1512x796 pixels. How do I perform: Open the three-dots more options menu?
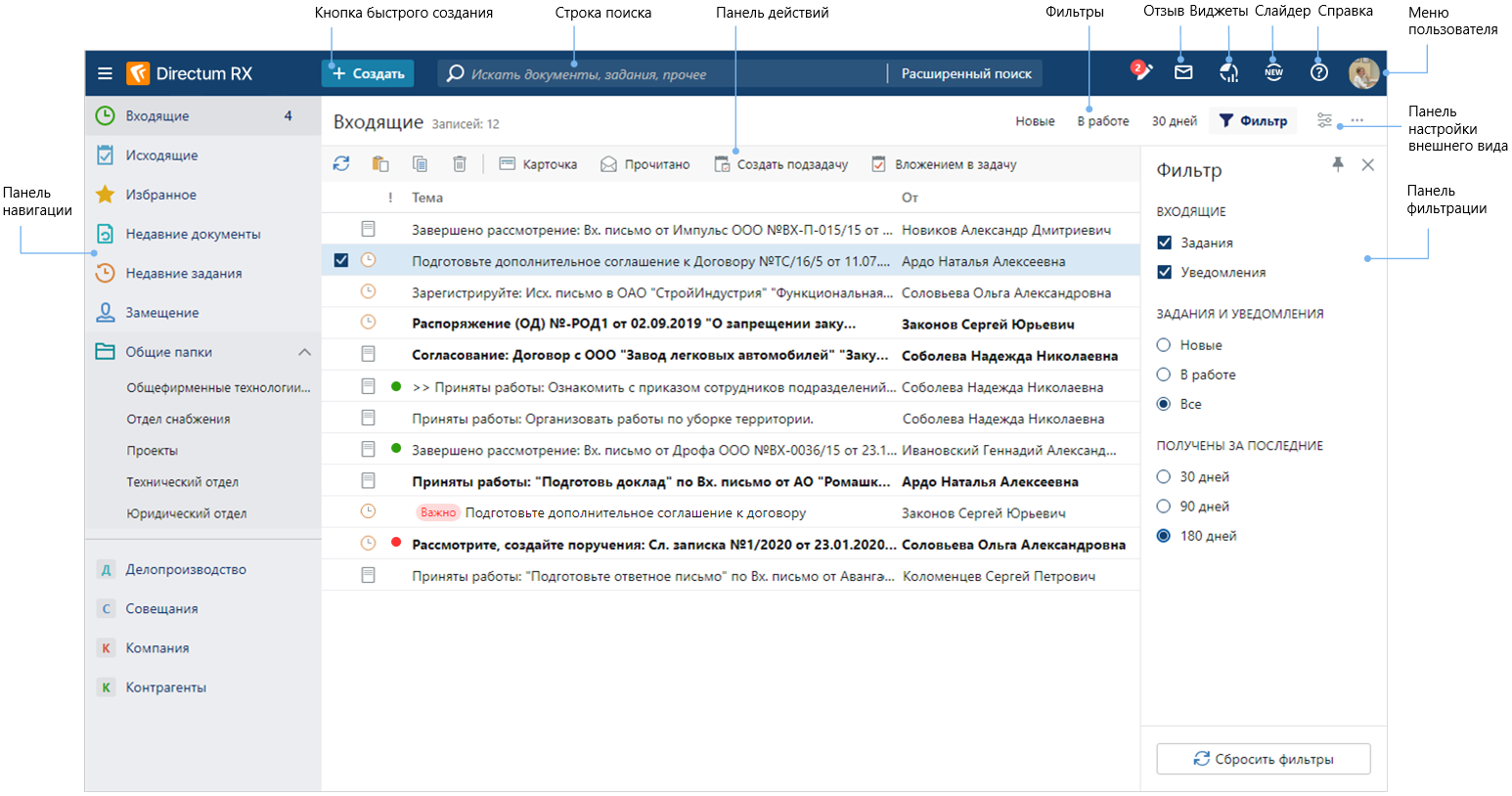tap(1356, 120)
